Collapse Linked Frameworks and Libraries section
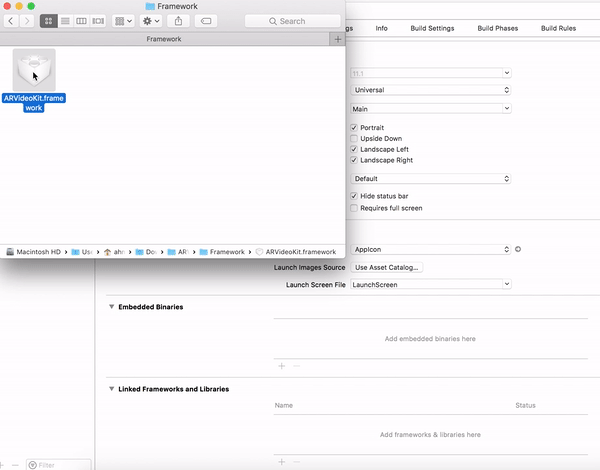Viewport: 600px width, 470px height. point(111,389)
